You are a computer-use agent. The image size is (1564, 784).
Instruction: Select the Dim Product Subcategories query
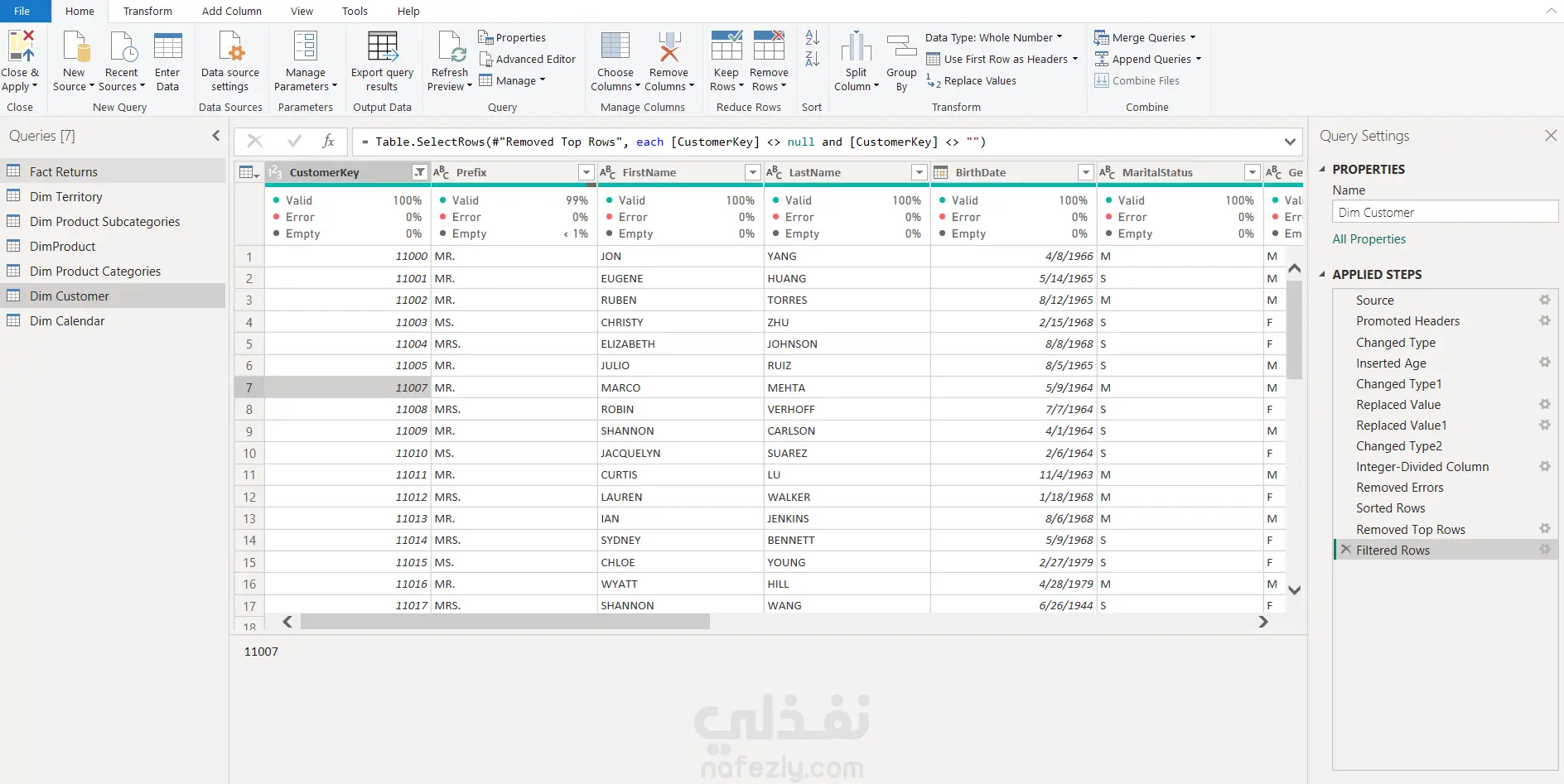[x=113, y=221]
